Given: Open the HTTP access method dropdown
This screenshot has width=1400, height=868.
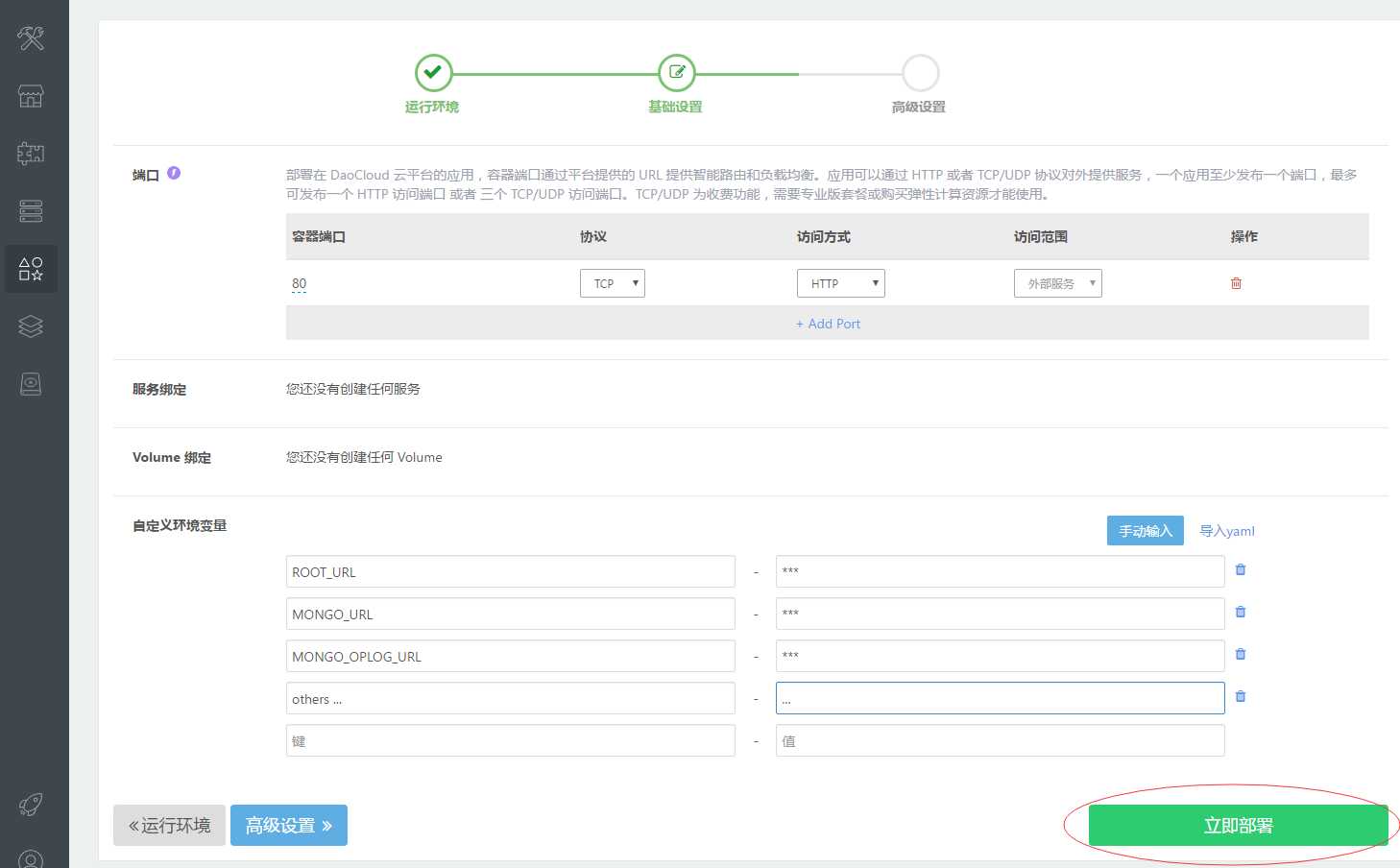Looking at the screenshot, I should coord(841,283).
